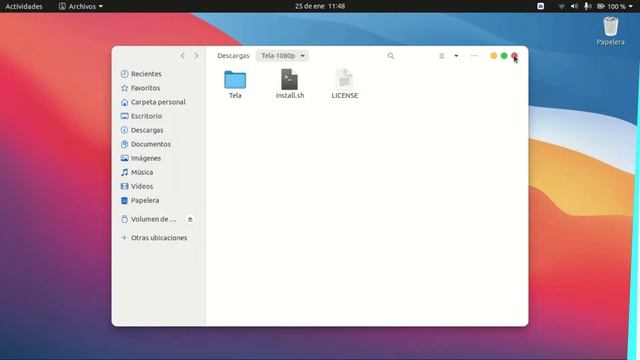Open the view options dropdown arrow
640x360 pixels.
click(456, 56)
